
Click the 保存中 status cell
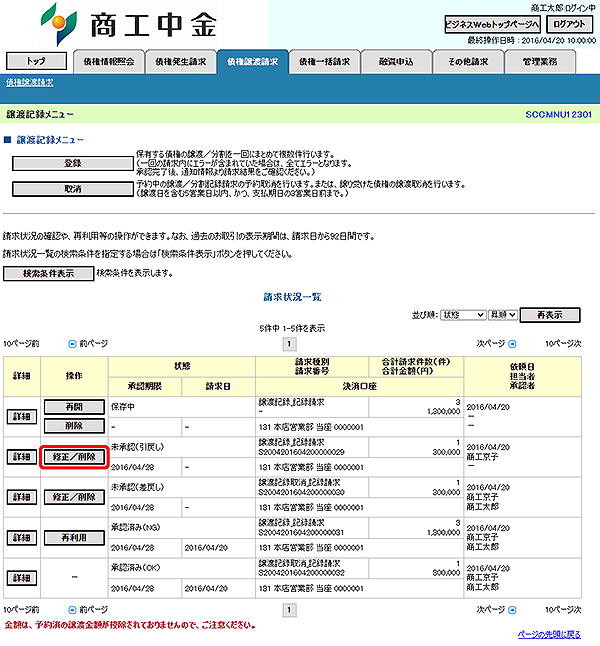tap(182, 407)
